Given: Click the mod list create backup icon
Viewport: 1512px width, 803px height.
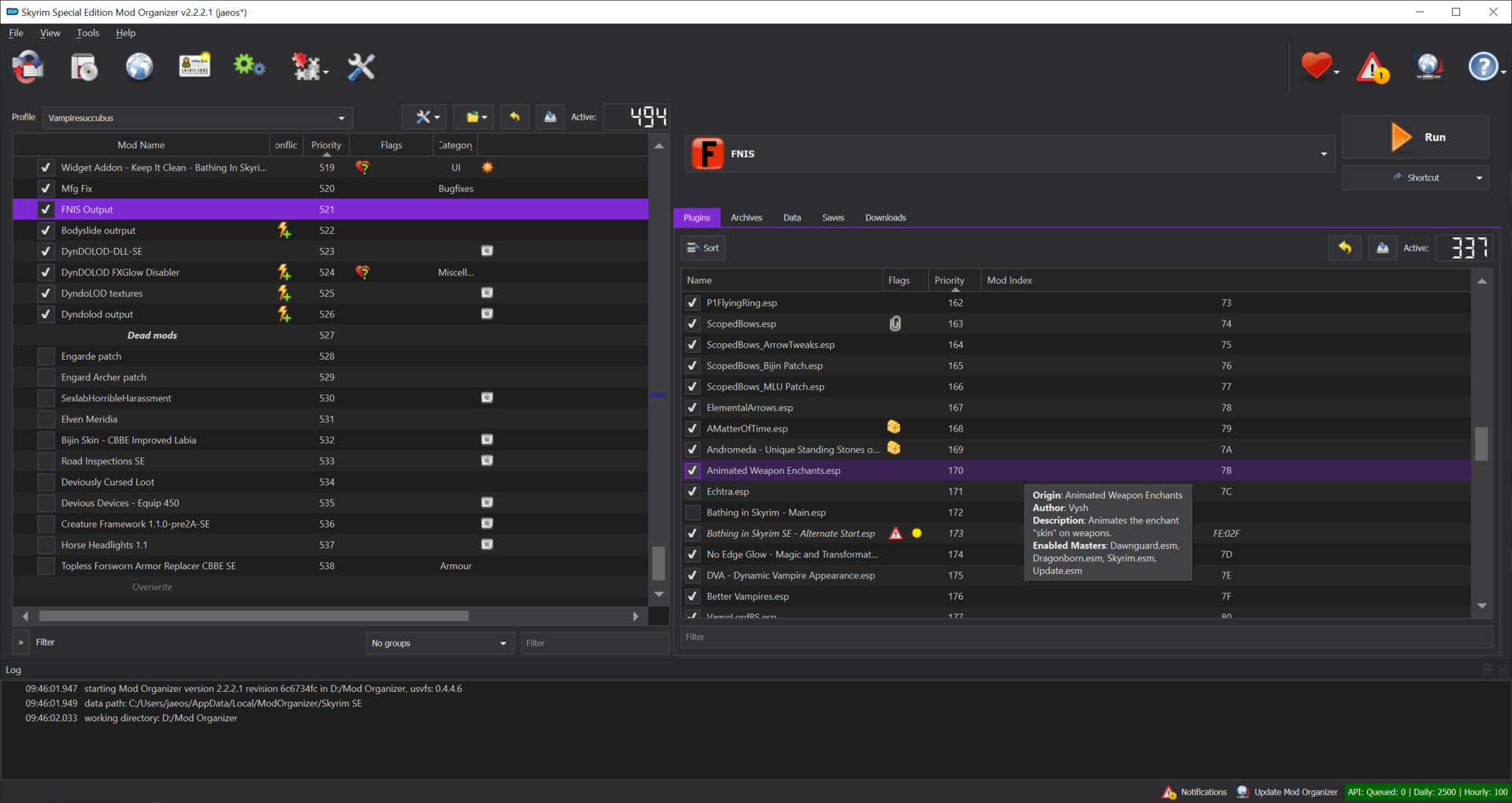Looking at the screenshot, I should click(x=550, y=117).
